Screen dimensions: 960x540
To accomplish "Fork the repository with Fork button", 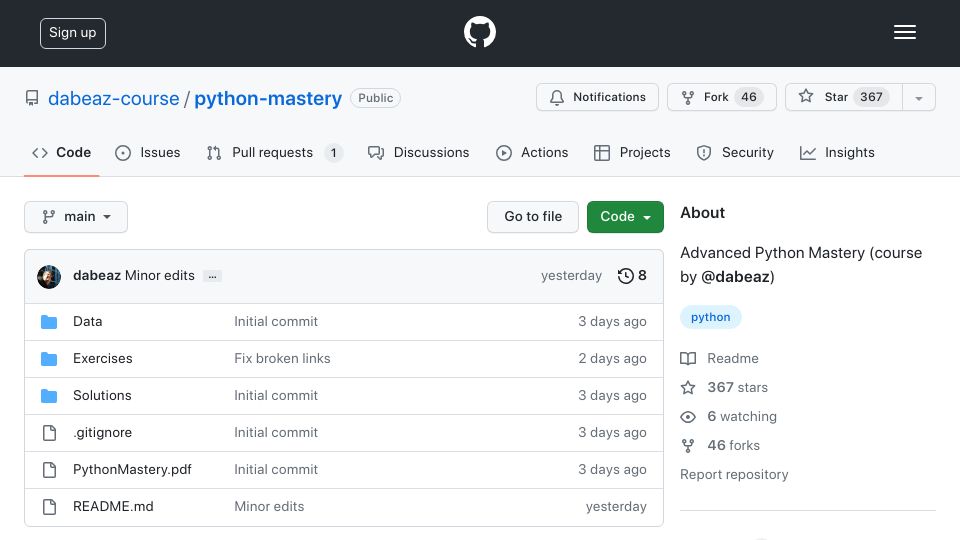I will 721,97.
